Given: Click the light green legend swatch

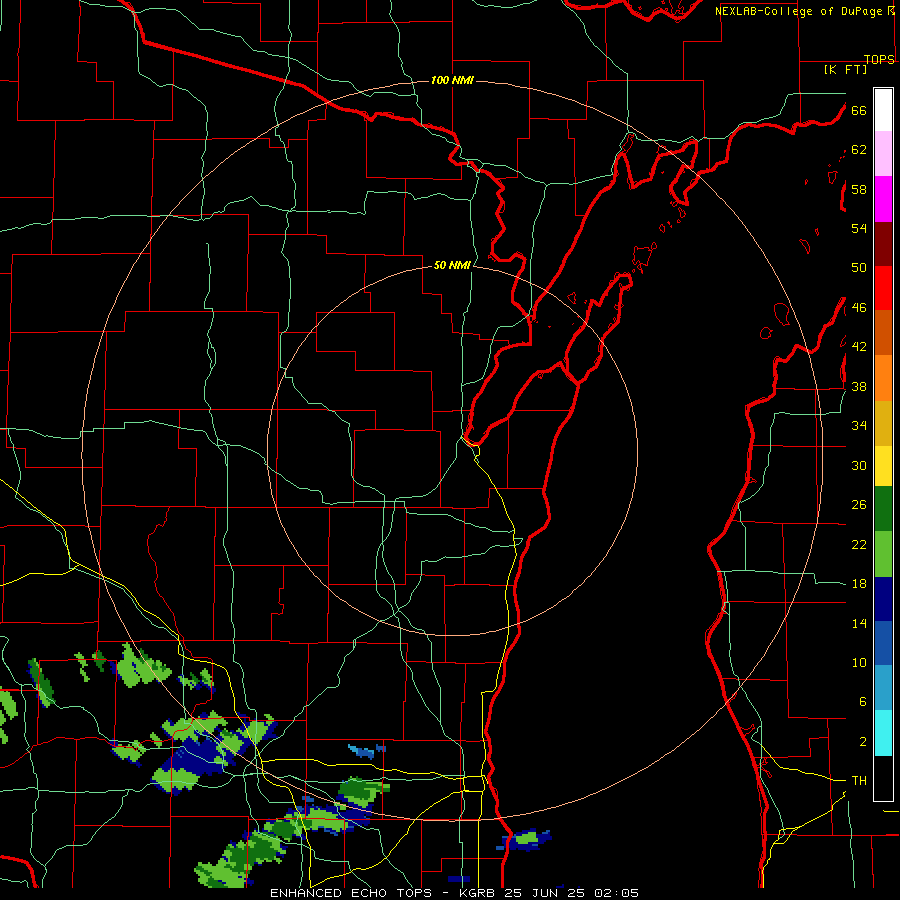Looking at the screenshot, I should pyautogui.click(x=883, y=554).
